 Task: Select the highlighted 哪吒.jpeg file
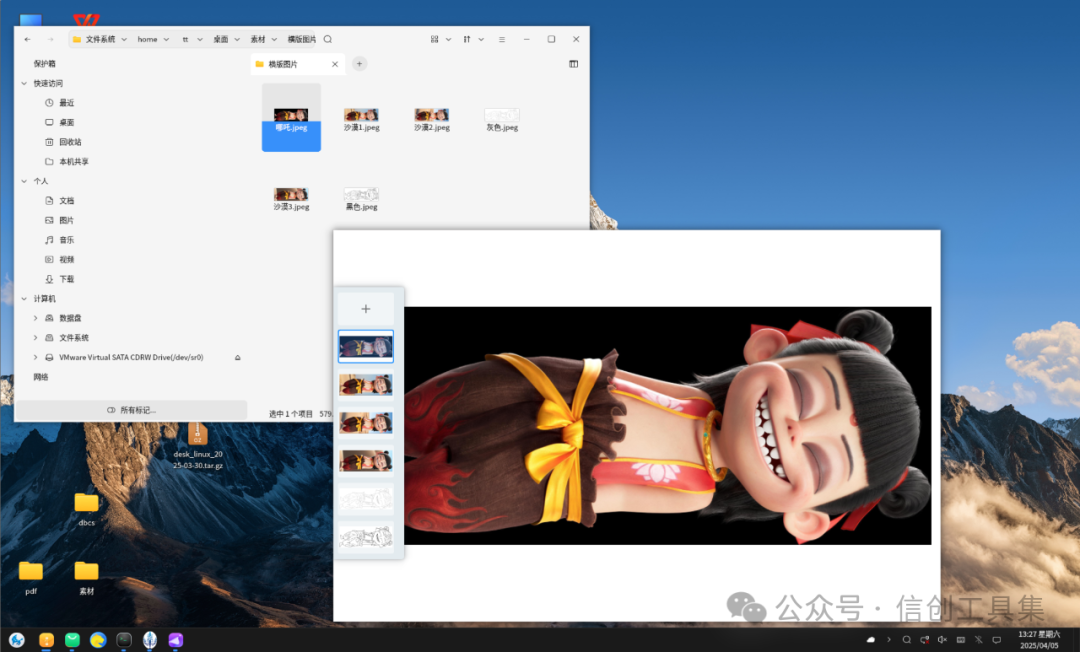click(291, 118)
